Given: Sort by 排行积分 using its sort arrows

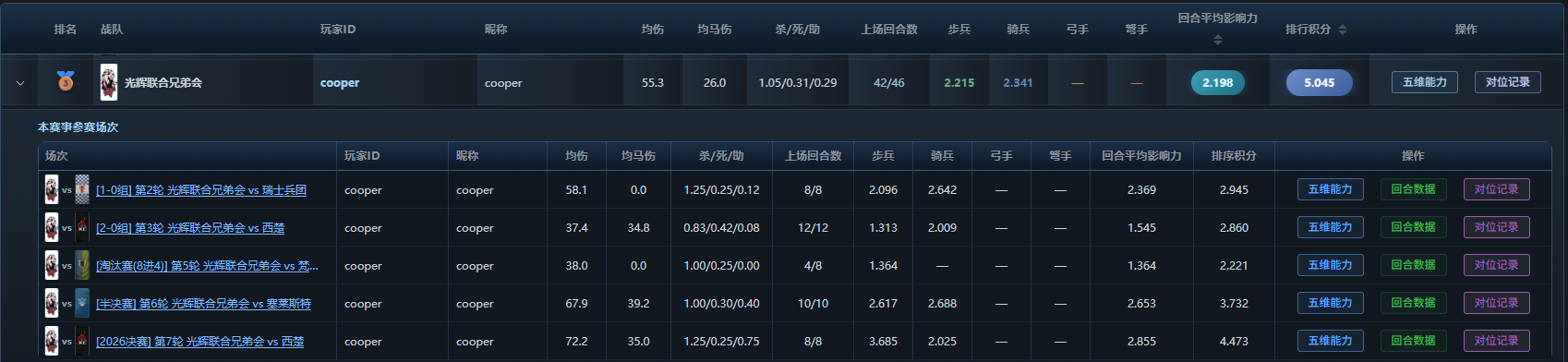Looking at the screenshot, I should [1343, 30].
